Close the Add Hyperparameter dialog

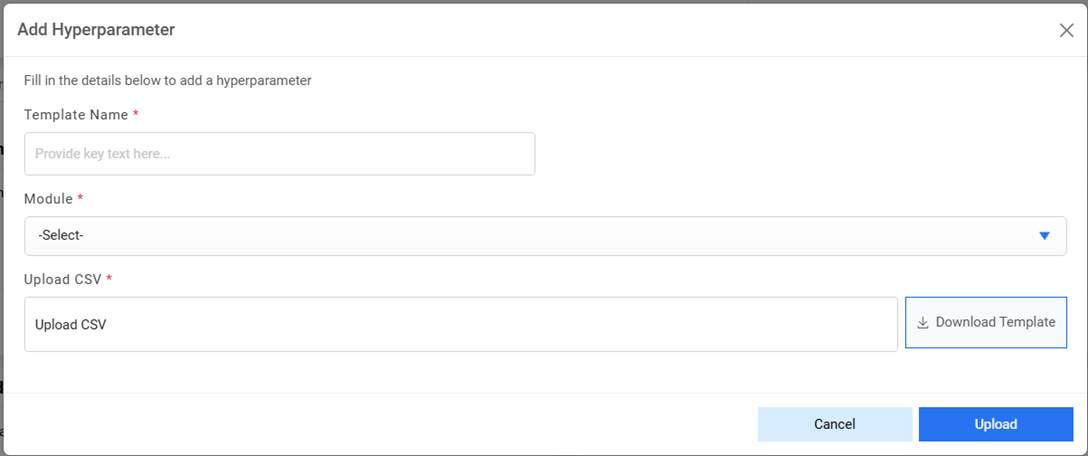(x=1066, y=30)
